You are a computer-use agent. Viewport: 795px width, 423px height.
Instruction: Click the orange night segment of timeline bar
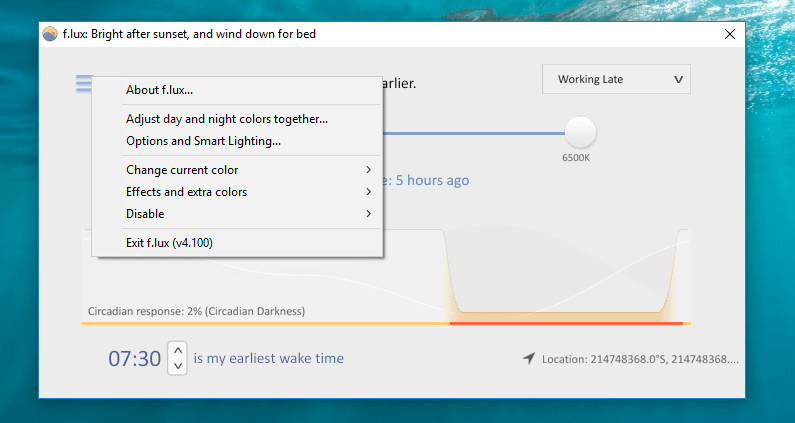566,323
